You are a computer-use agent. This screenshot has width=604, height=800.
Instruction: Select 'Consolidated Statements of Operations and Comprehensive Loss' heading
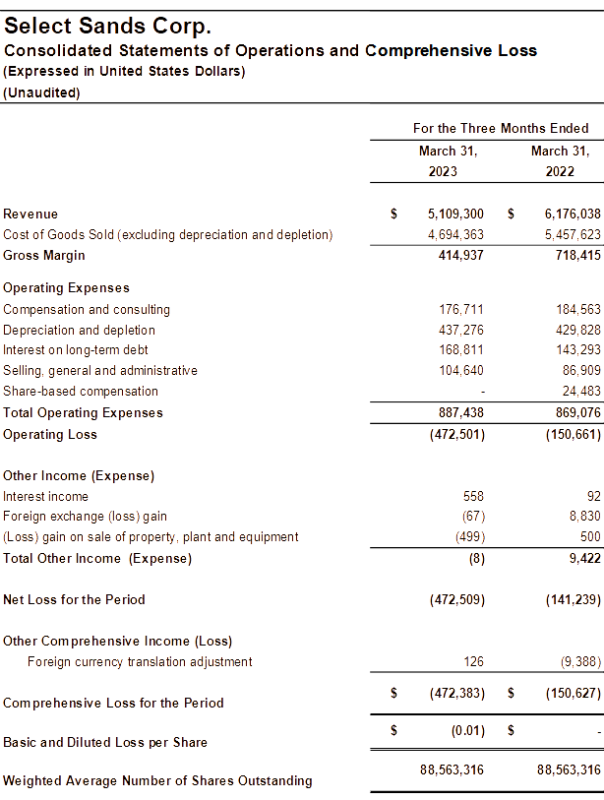coord(270,51)
